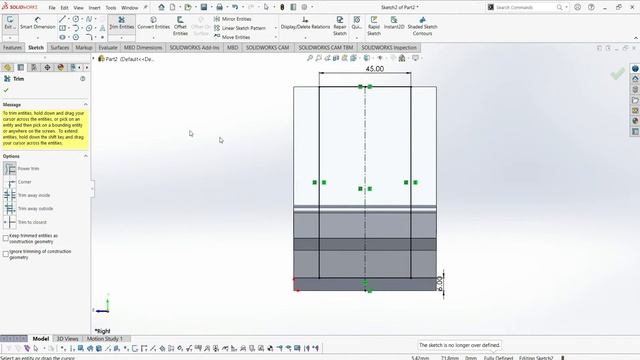This screenshot has width=640, height=360.
Task: Collapse the ribbon with the chevron
Action: click(636, 38)
